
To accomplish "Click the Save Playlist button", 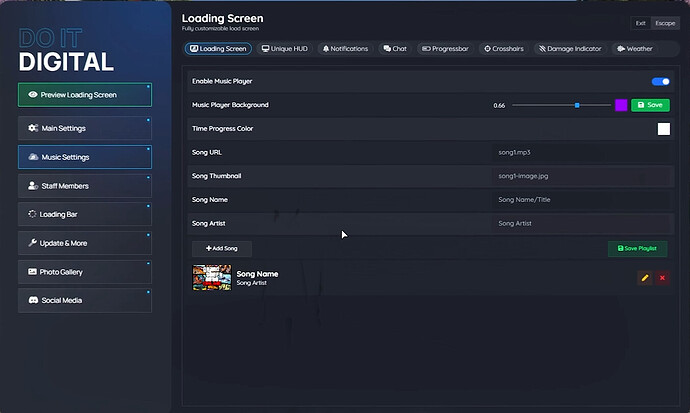I will 637,249.
